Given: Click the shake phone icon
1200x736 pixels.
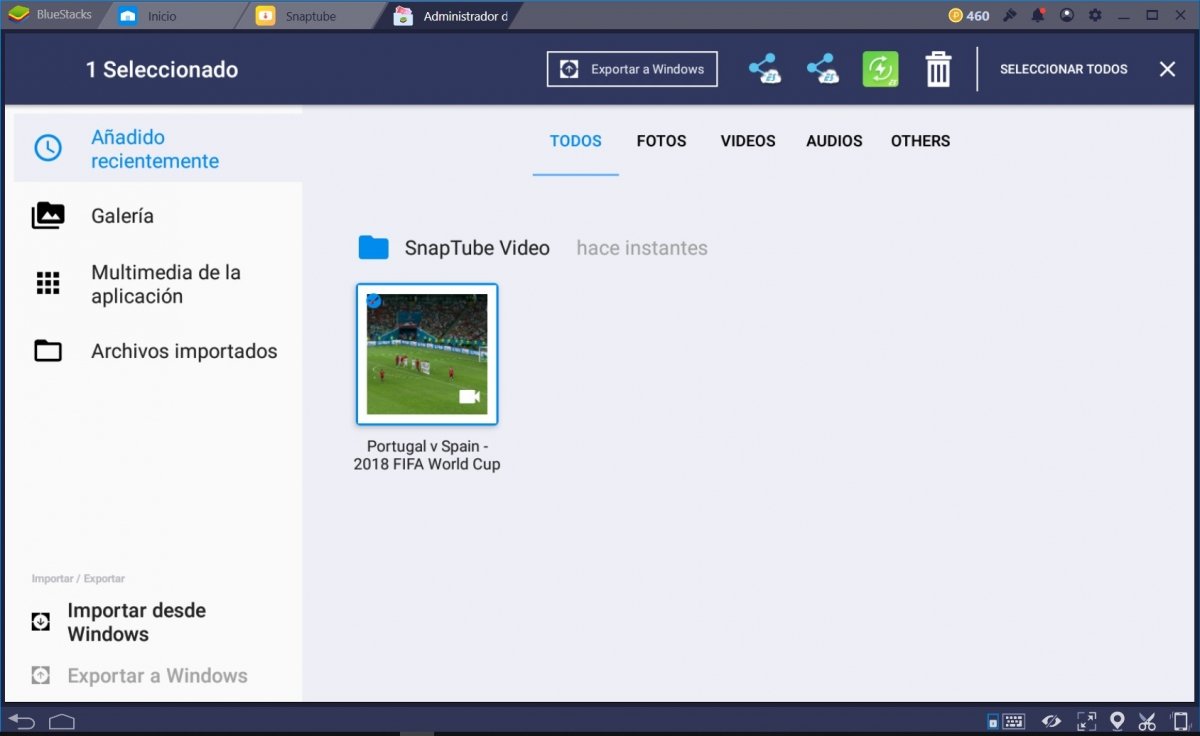Looking at the screenshot, I should (1179, 721).
